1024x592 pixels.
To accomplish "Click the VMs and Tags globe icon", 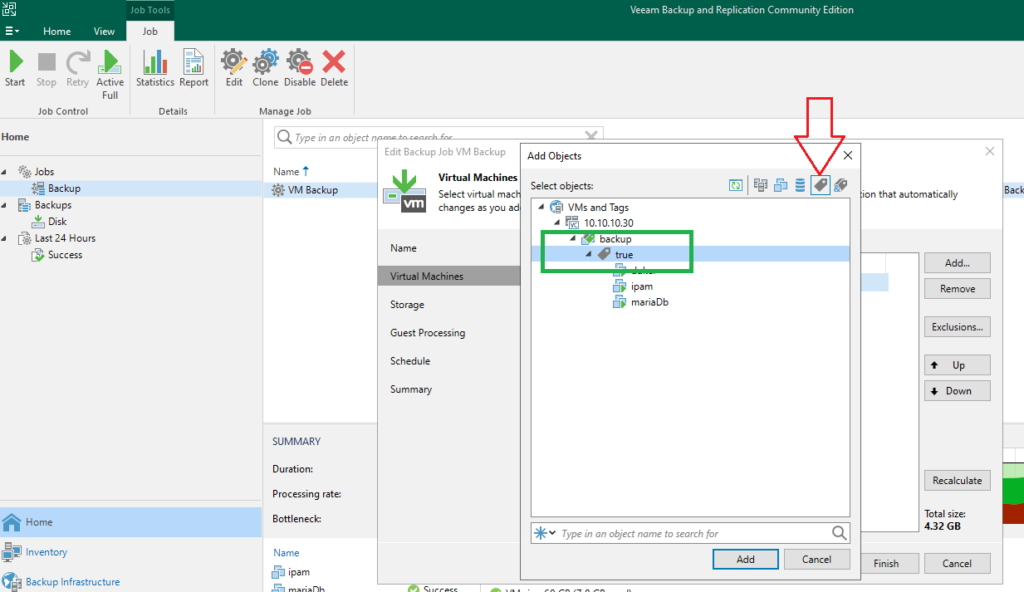I will (x=556, y=207).
